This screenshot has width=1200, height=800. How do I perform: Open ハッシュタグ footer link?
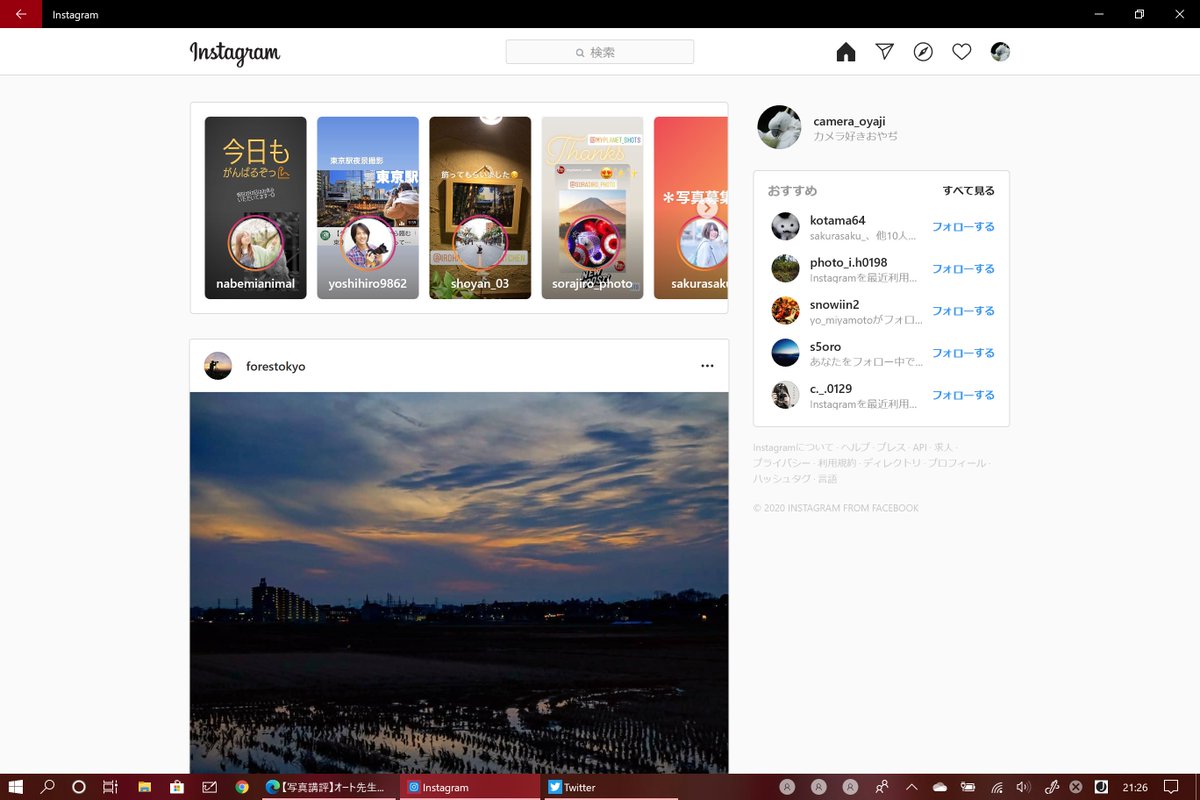(x=781, y=479)
